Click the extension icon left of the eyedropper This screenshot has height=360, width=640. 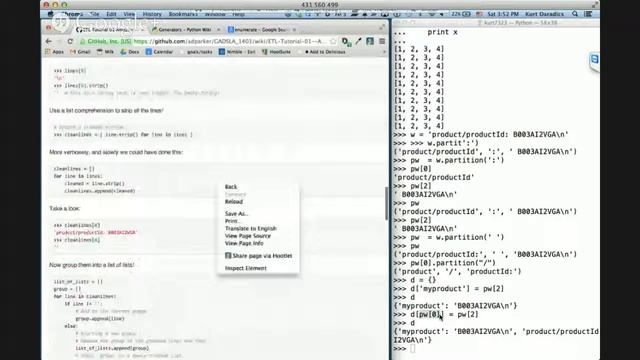pos(347,41)
